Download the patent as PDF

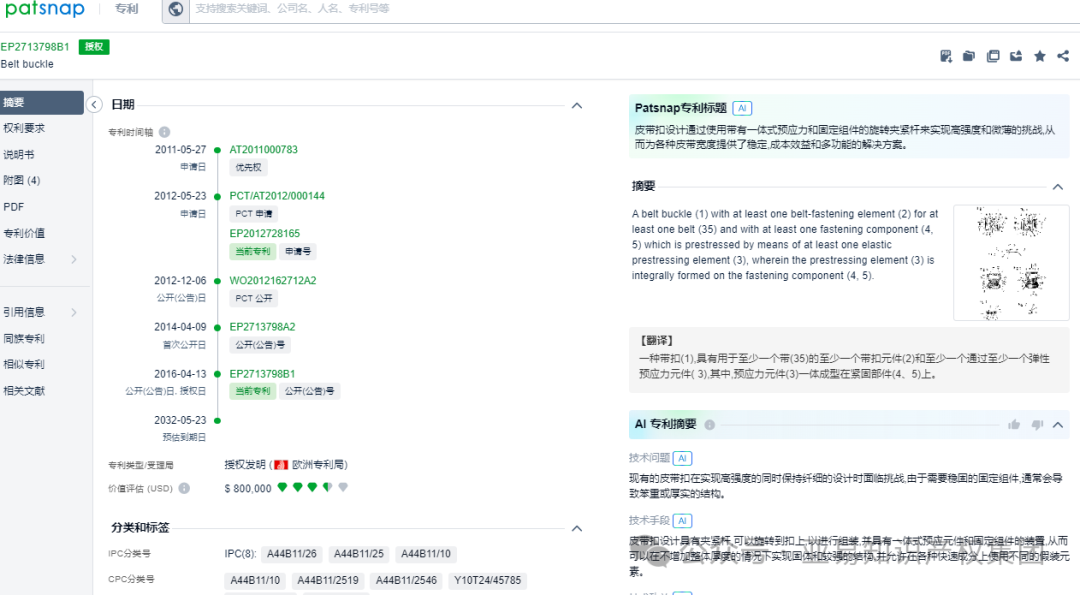click(946, 56)
